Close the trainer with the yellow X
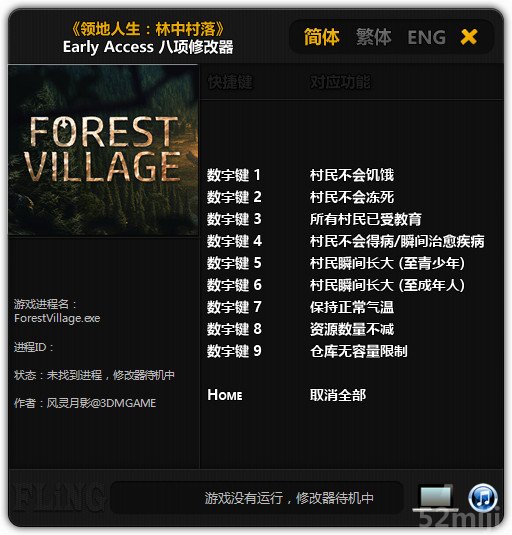512x535 pixels. tap(469, 37)
